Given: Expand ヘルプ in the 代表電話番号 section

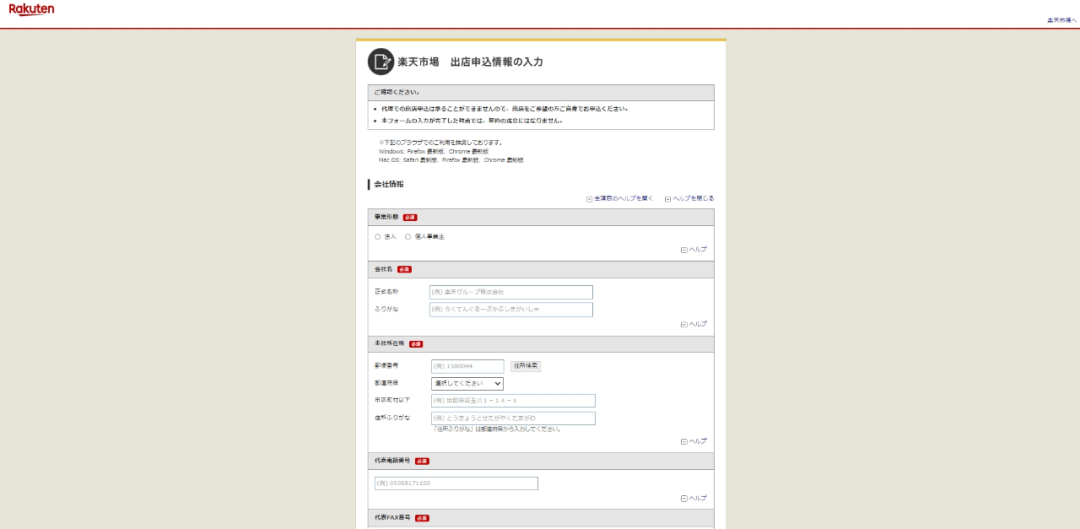Looking at the screenshot, I should coord(694,498).
